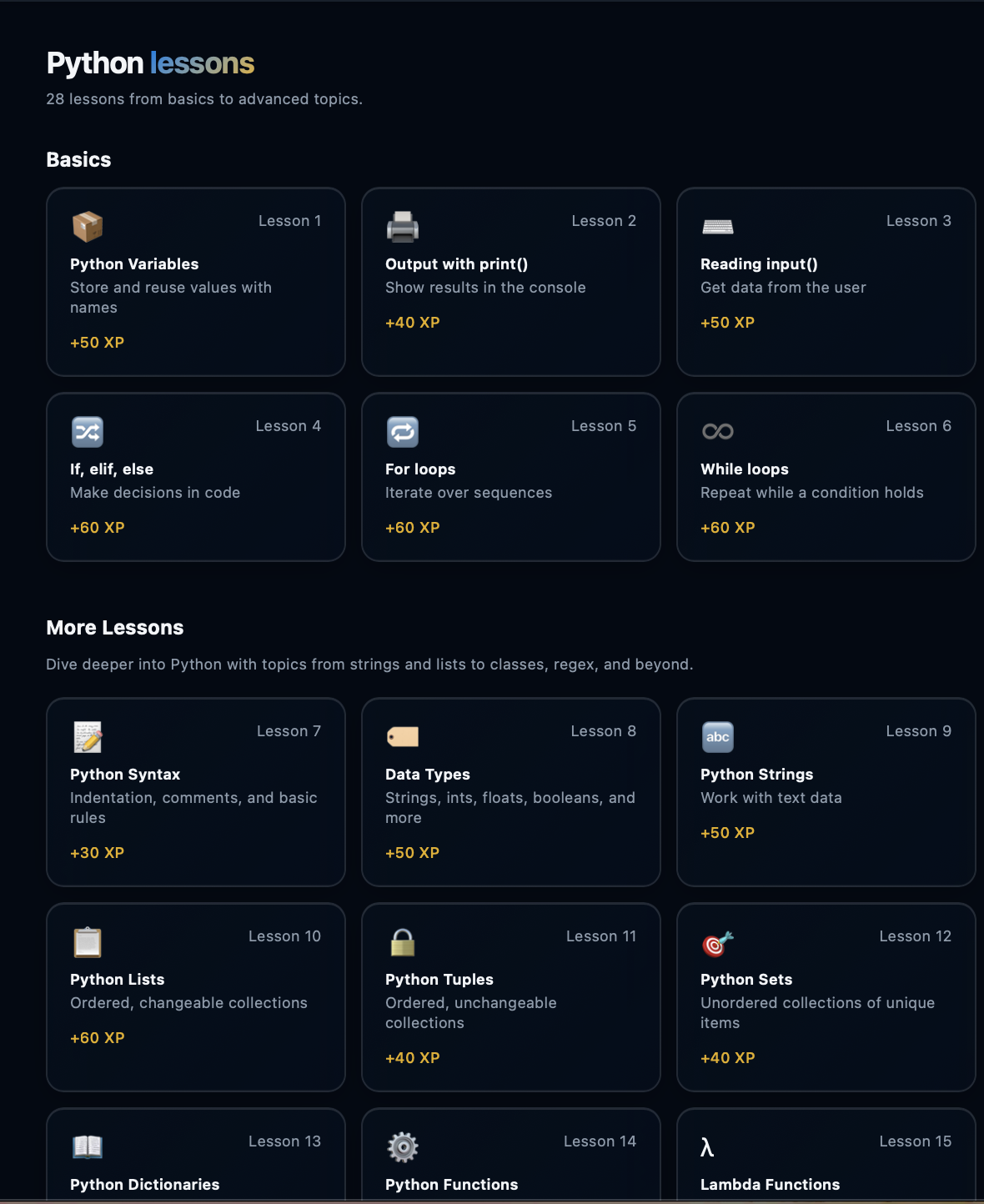
Task: Open the Python Syntax lesson
Action: click(125, 775)
